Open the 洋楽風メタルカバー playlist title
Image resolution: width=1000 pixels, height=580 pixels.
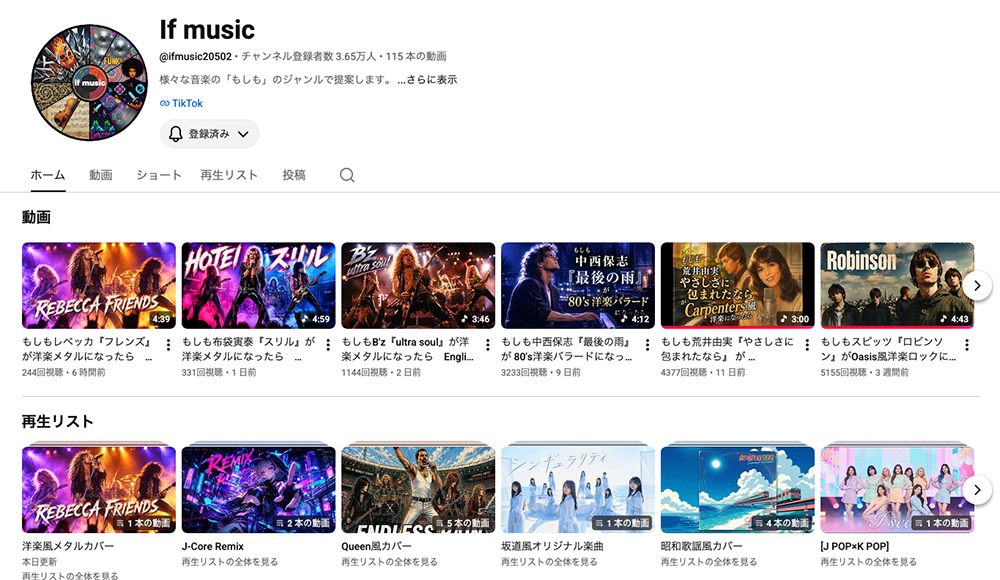(x=68, y=546)
